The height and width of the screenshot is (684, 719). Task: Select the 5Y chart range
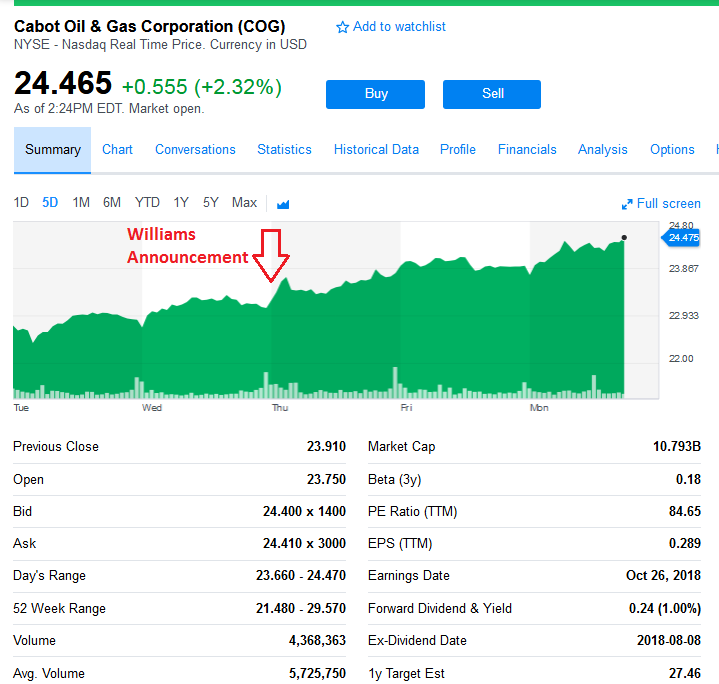(210, 202)
